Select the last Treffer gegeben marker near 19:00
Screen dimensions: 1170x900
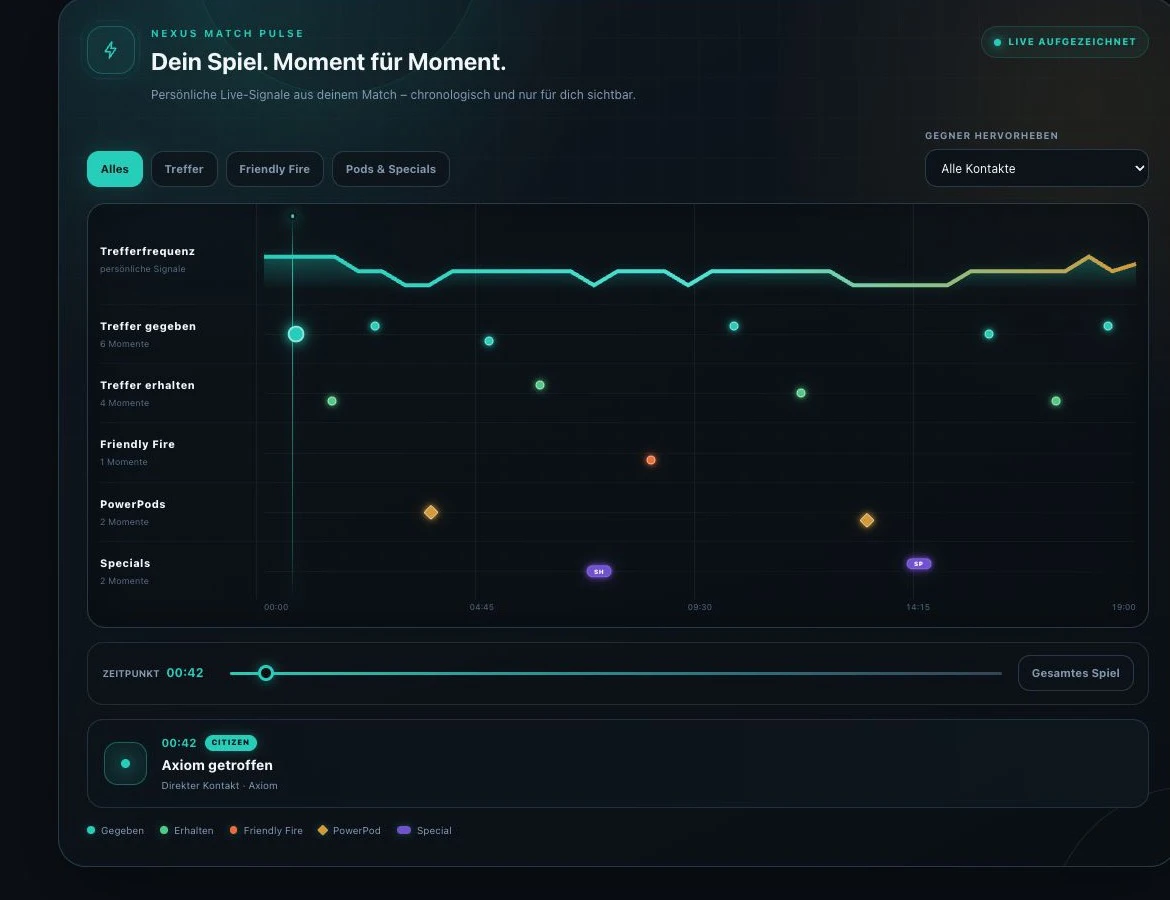pyautogui.click(x=1108, y=326)
